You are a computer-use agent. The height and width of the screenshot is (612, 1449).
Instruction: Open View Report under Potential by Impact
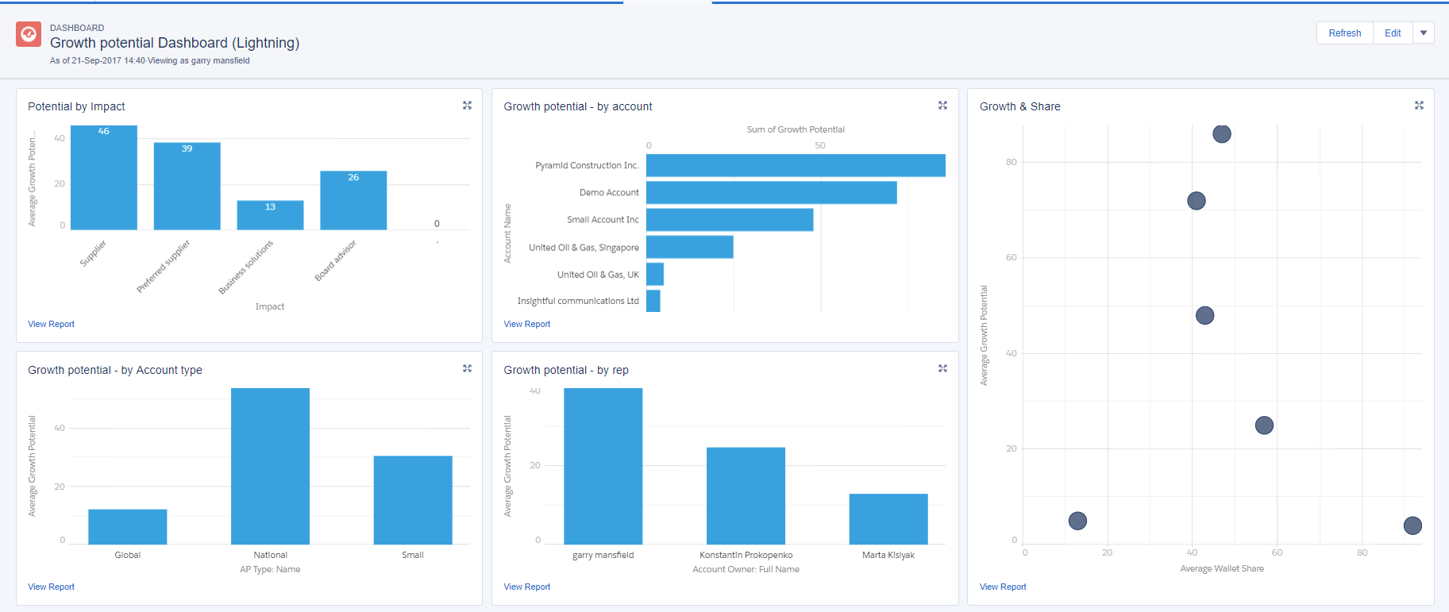[51, 324]
